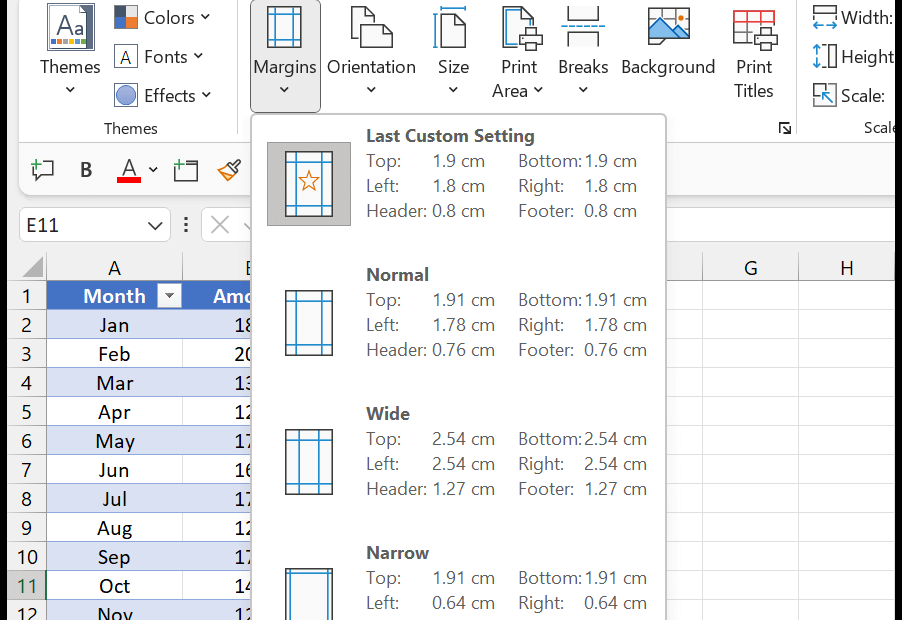
Task: Click the formula bar options dots
Action: [x=185, y=225]
